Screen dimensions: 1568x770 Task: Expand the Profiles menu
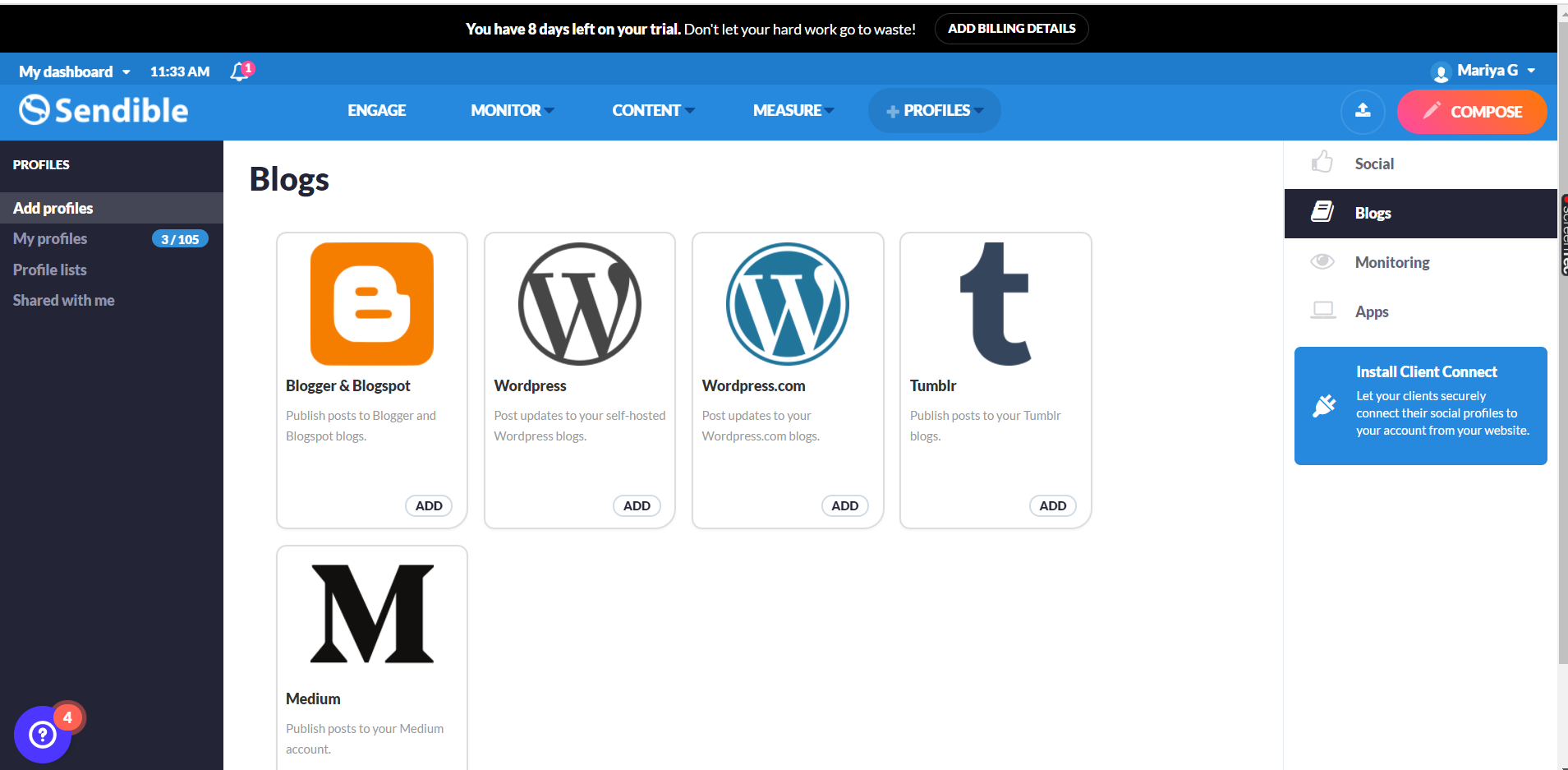(x=935, y=110)
